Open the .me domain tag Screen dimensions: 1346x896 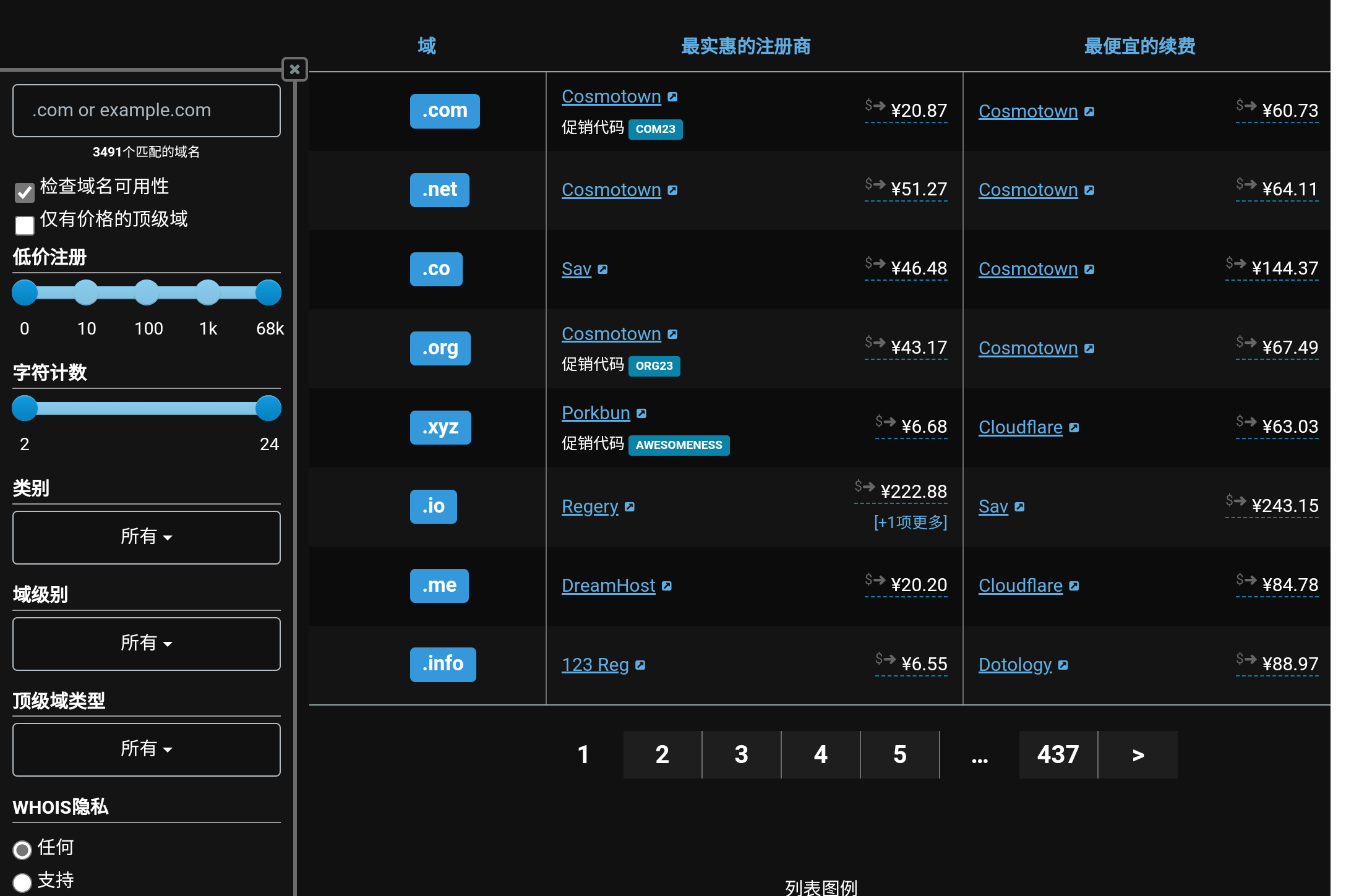[439, 586]
